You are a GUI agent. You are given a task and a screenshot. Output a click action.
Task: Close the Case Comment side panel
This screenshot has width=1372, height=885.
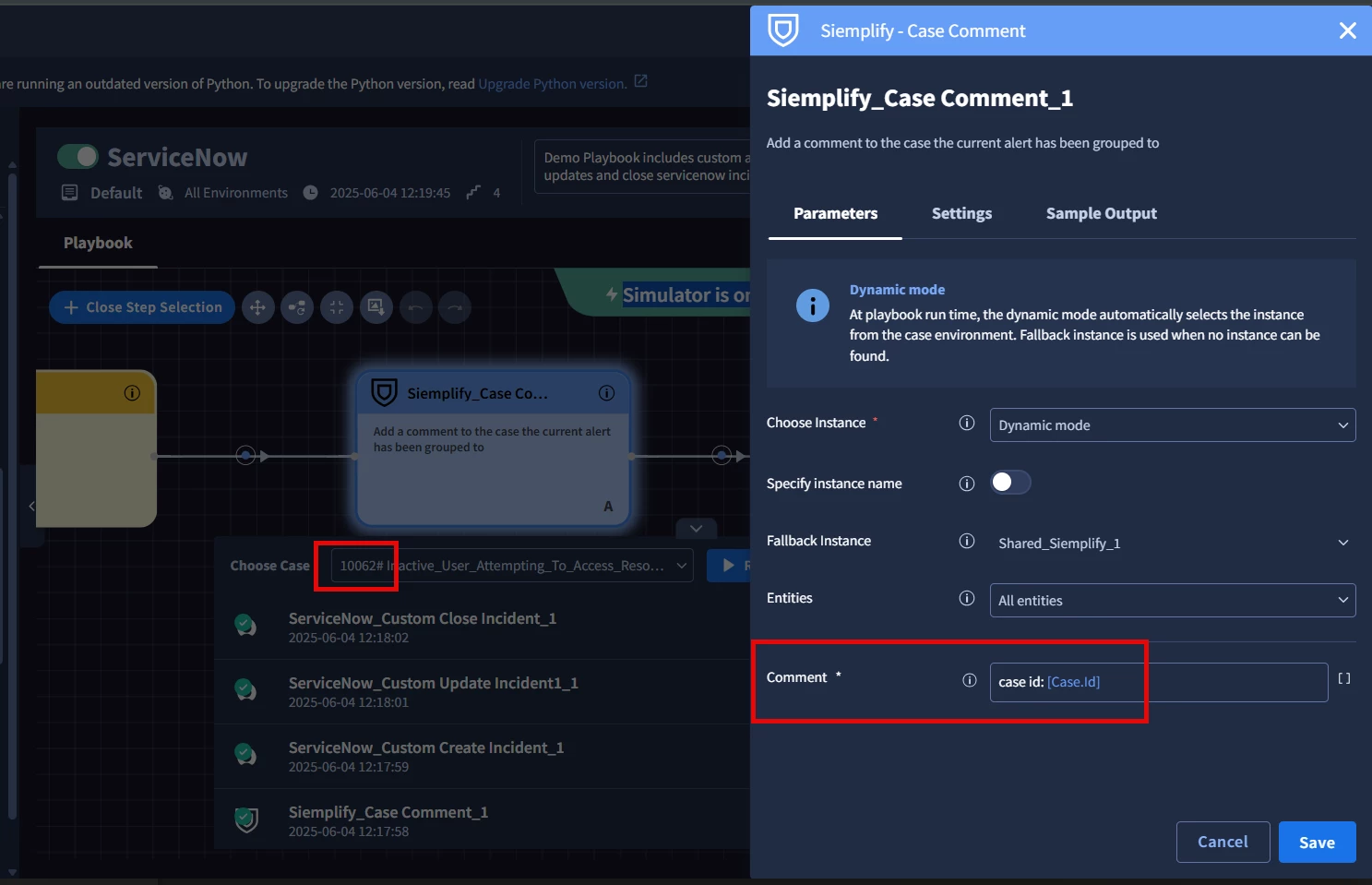(x=1347, y=30)
